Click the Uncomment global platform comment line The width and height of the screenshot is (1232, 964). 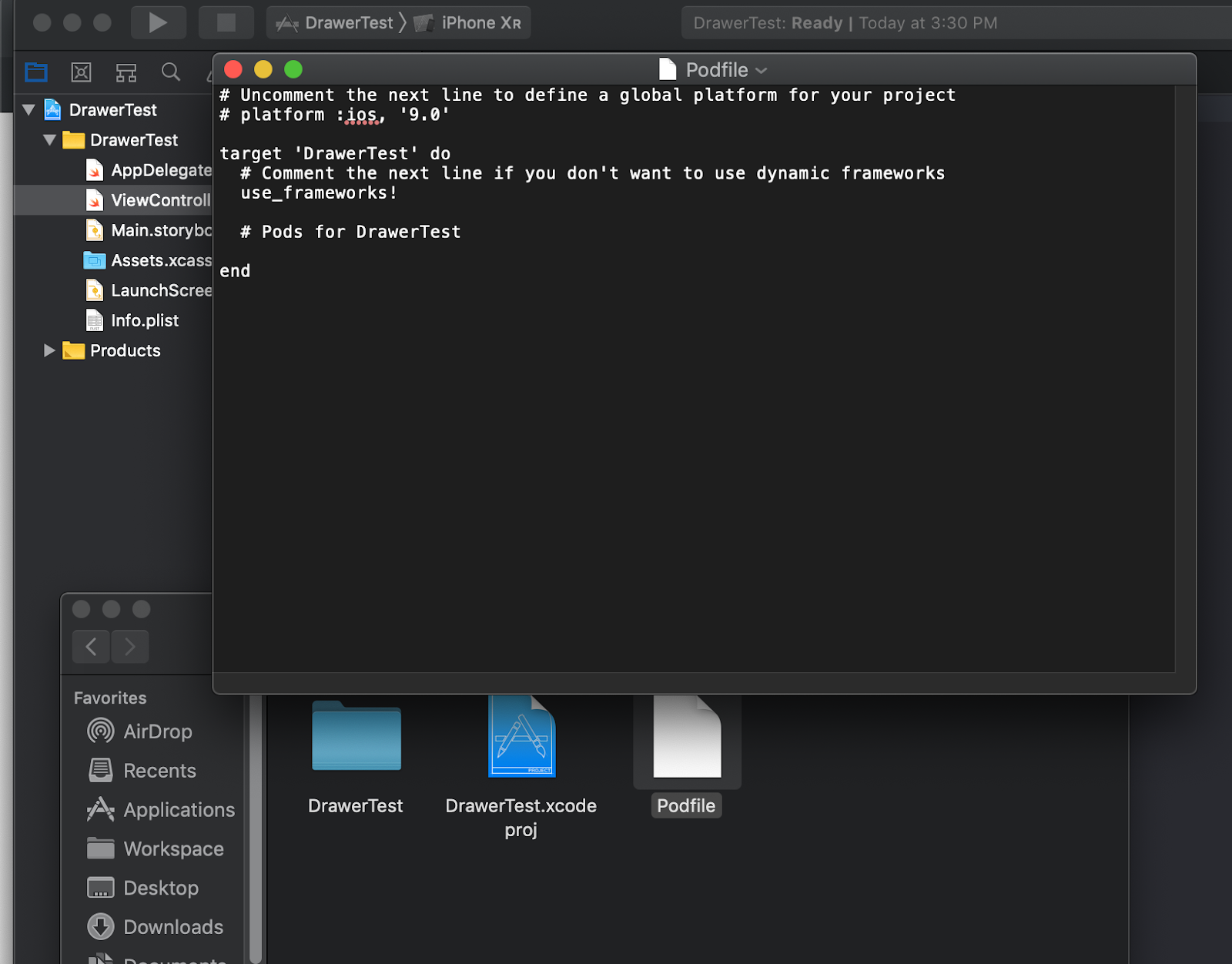click(588, 95)
